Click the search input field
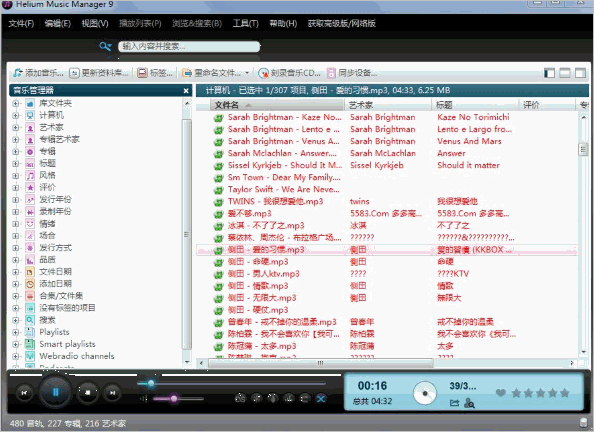594x432 pixels. coord(189,47)
